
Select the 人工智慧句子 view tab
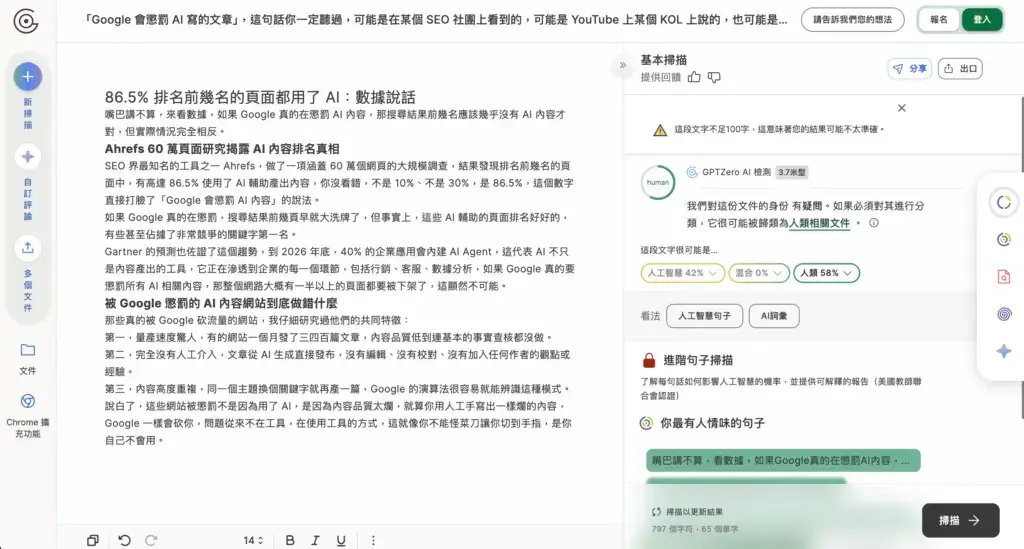pos(704,316)
